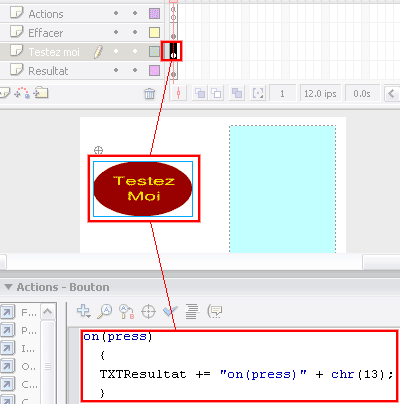Toggle visibility dot of Resultat layer
This screenshot has height=404, width=400.
(116, 70)
